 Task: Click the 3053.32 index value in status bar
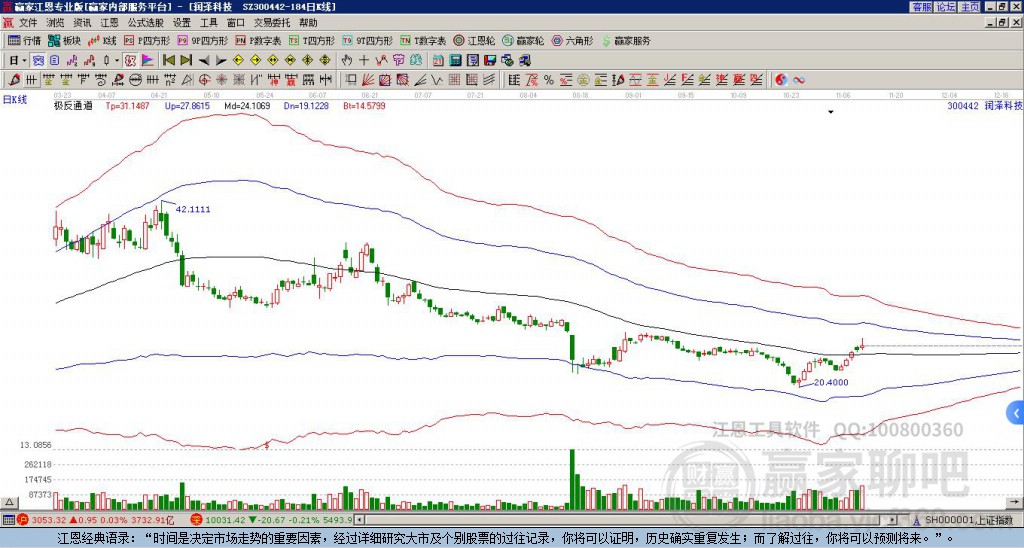click(50, 520)
